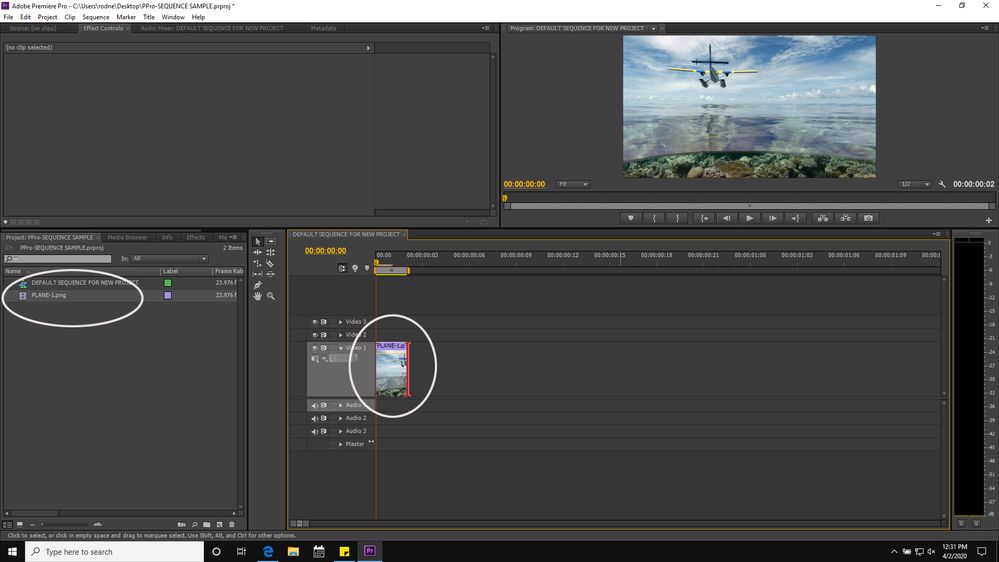Open the Sequence menu

[96, 17]
